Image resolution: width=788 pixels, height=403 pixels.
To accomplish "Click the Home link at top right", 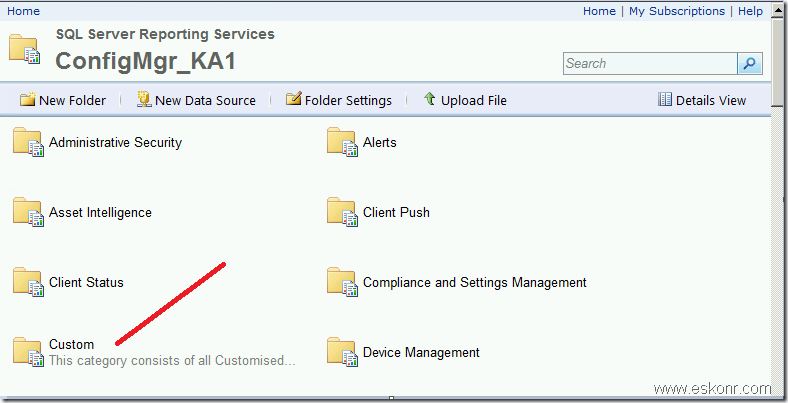I will point(599,11).
